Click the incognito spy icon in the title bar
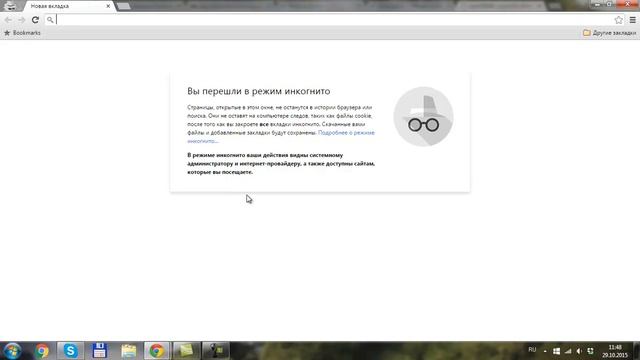The width and height of the screenshot is (640, 360). [x=10, y=6]
